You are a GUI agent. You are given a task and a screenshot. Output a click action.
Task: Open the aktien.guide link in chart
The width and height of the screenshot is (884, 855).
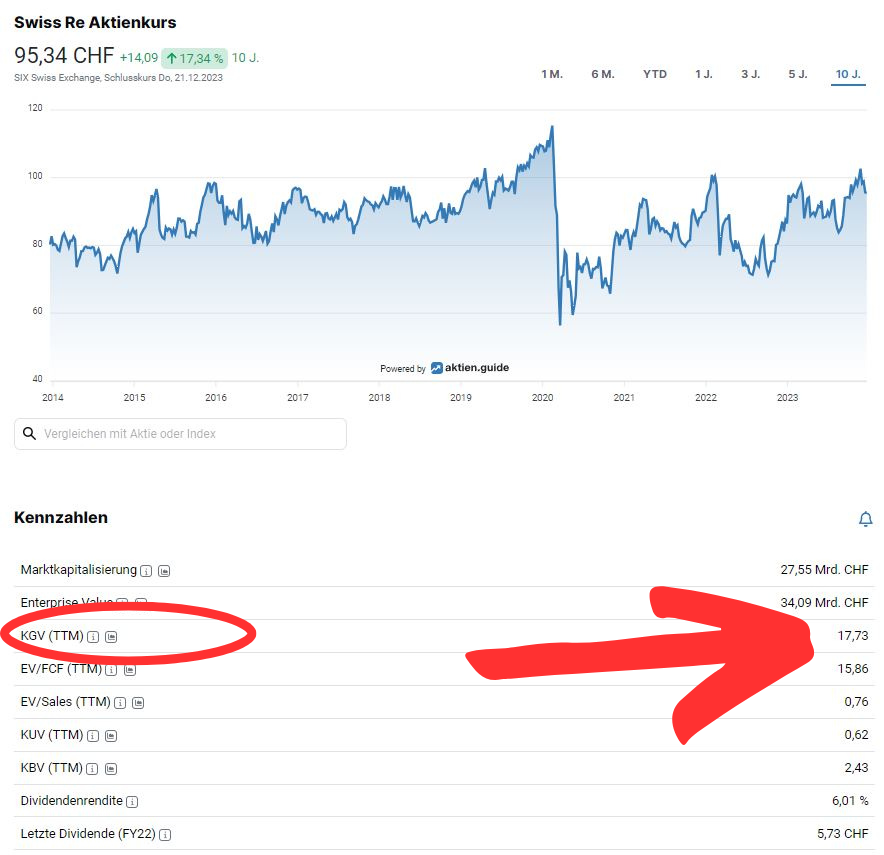470,368
